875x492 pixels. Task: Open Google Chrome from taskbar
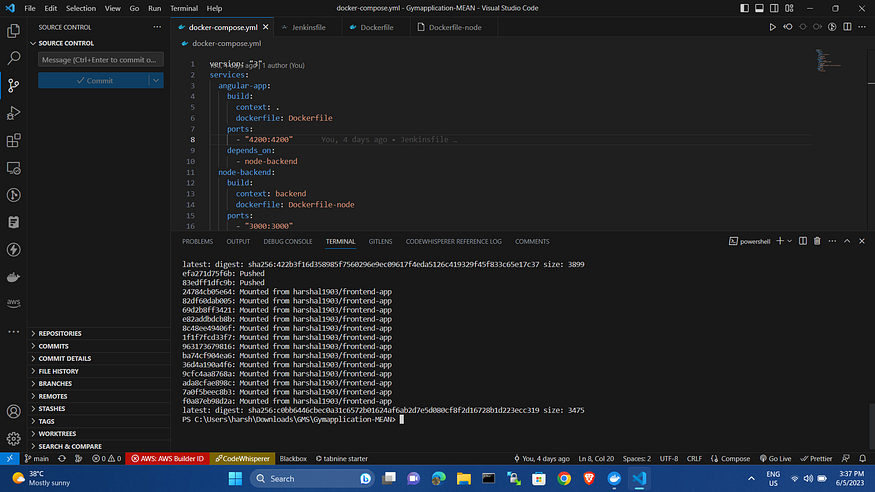(564, 478)
